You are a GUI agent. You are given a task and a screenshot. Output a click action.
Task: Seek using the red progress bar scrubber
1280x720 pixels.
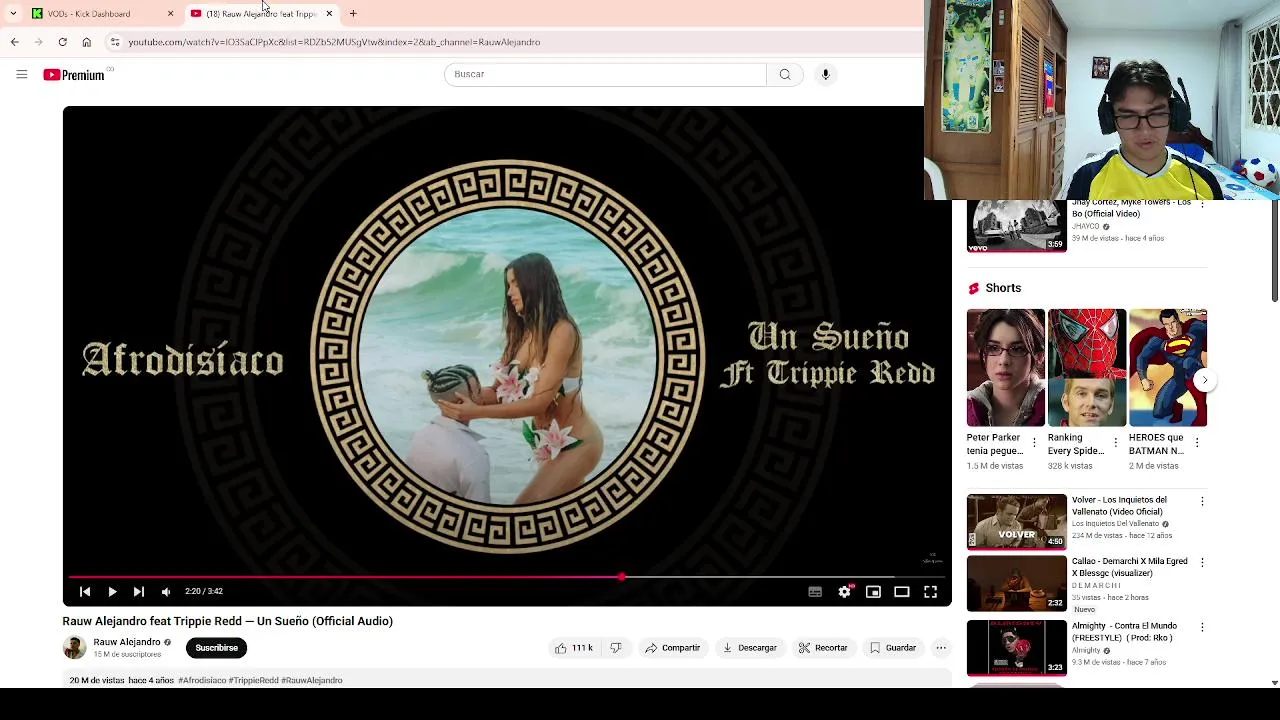622,577
